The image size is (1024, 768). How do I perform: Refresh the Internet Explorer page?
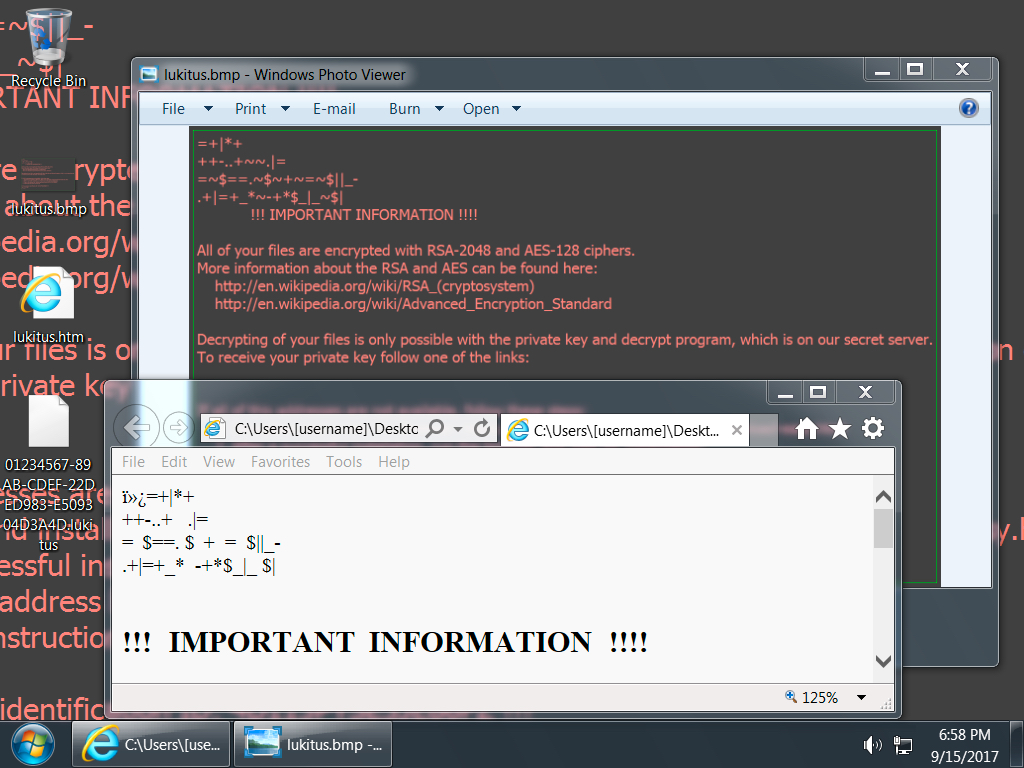click(482, 428)
